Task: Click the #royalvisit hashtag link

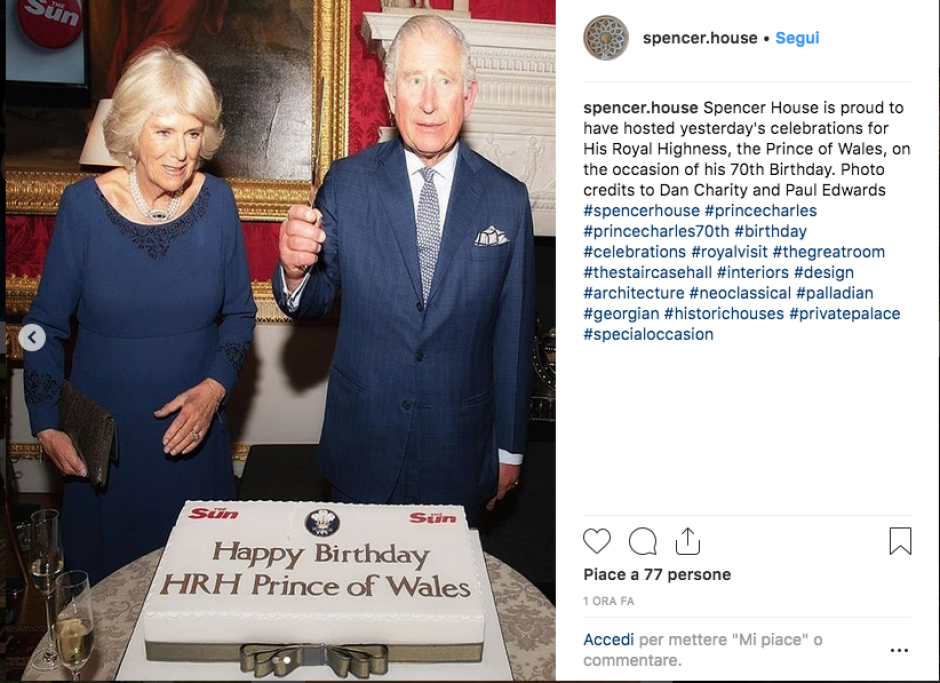Action: coord(729,252)
